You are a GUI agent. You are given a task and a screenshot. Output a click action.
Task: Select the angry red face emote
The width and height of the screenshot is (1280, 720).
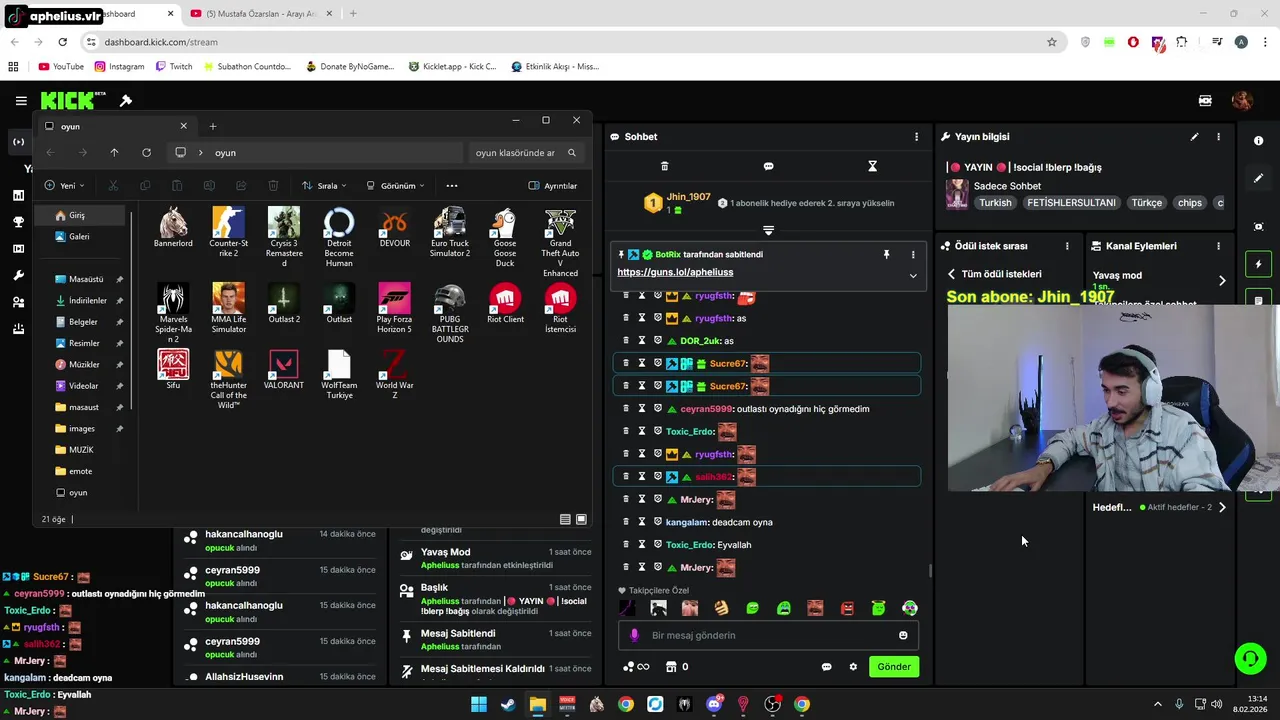coord(847,608)
